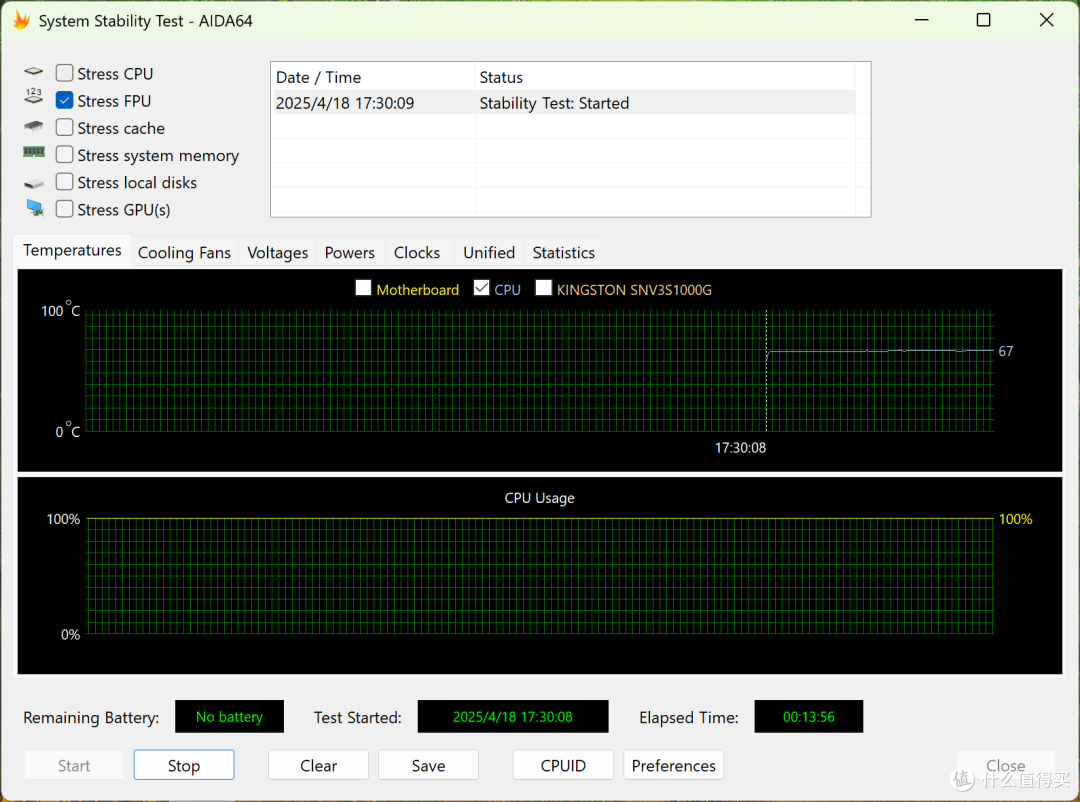Enable Stress local disks checkbox

64,182
